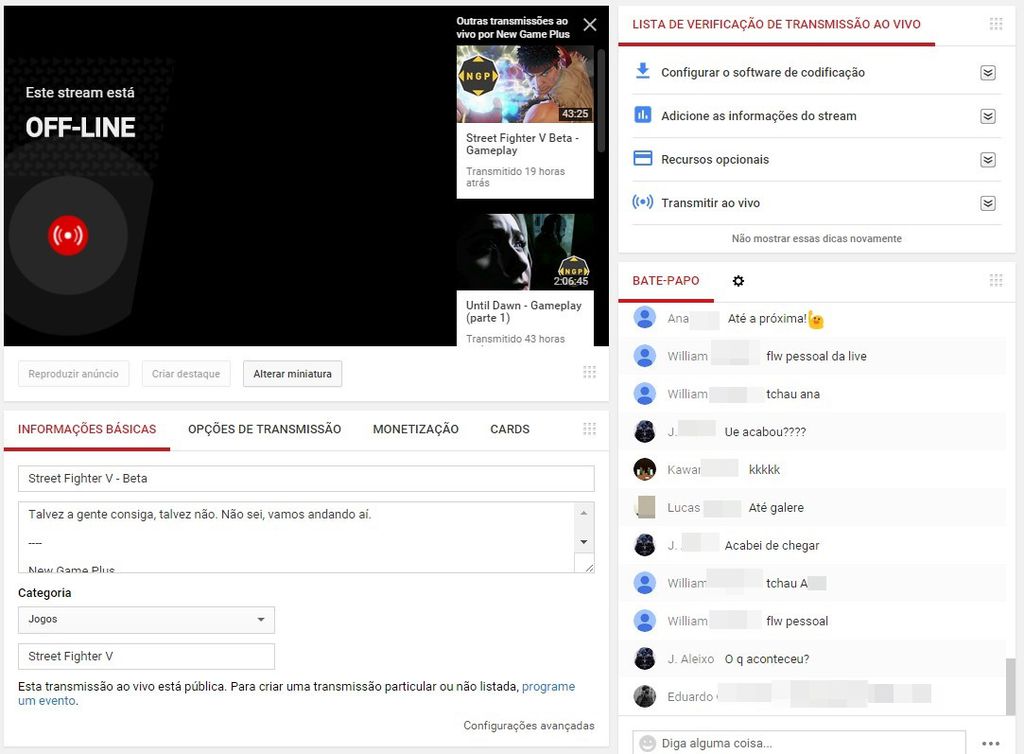Click the broadcast icon next to Transmitir ao vivo
This screenshot has height=754, width=1024.
point(643,202)
